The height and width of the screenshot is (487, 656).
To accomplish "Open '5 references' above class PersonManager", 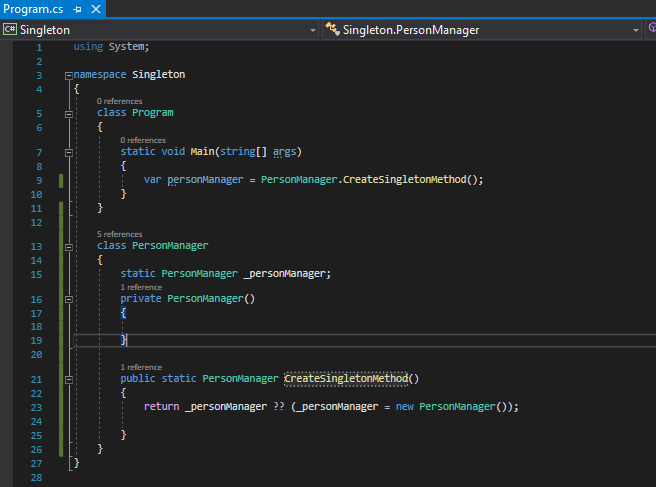I will point(120,234).
